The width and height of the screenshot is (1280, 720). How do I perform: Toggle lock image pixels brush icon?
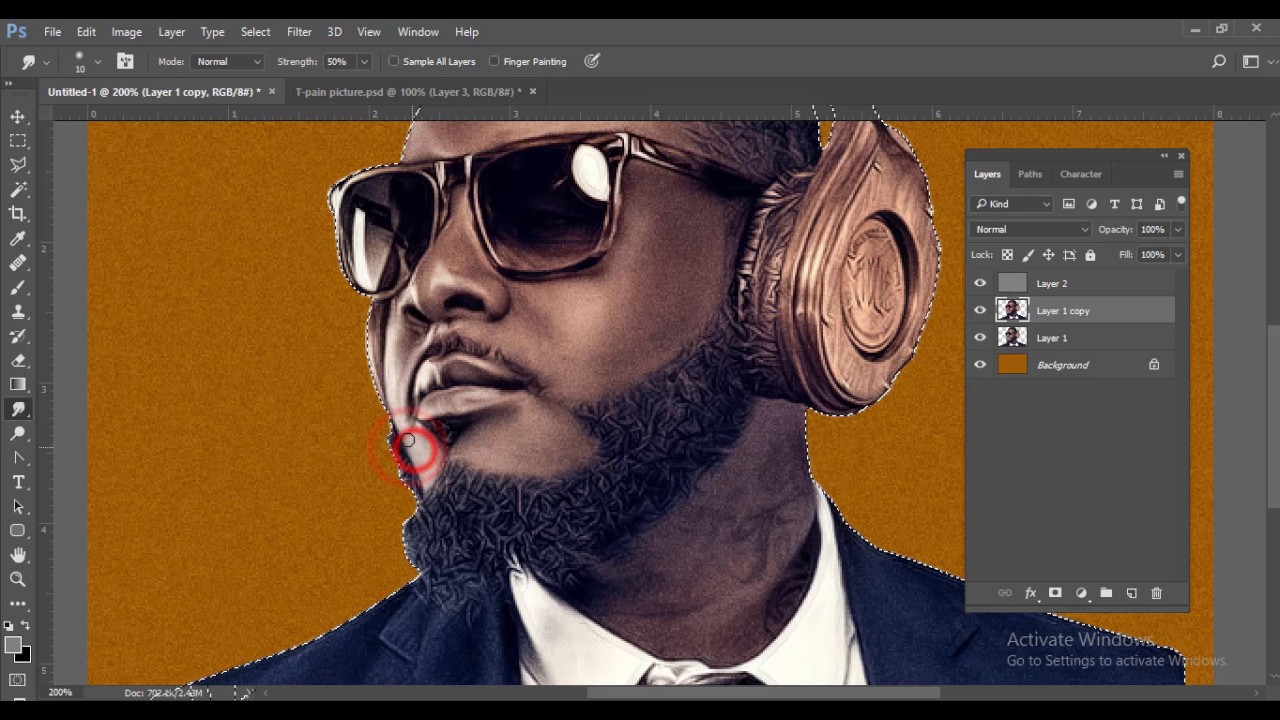(1028, 255)
